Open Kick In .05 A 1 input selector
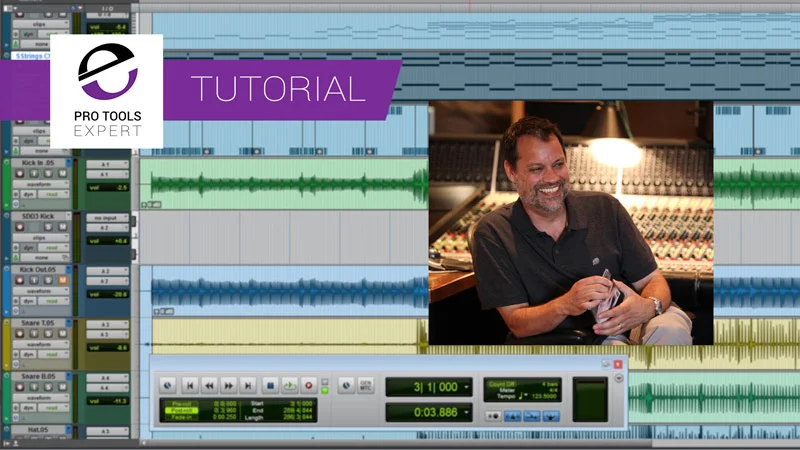800x450 pixels. (107, 164)
